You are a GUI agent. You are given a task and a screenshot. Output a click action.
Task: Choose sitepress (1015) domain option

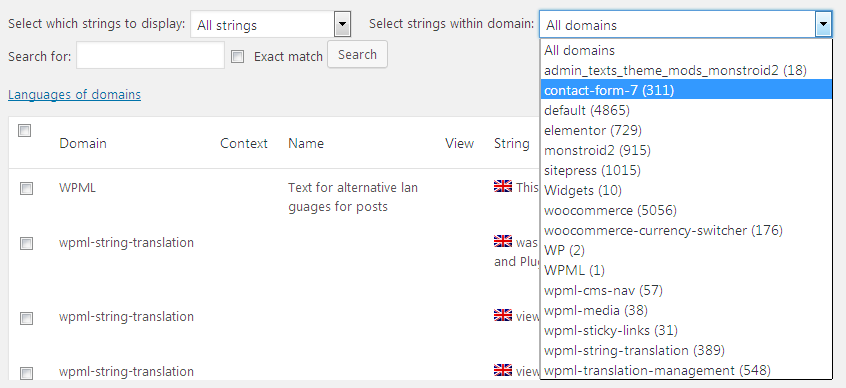pyautogui.click(x=686, y=170)
